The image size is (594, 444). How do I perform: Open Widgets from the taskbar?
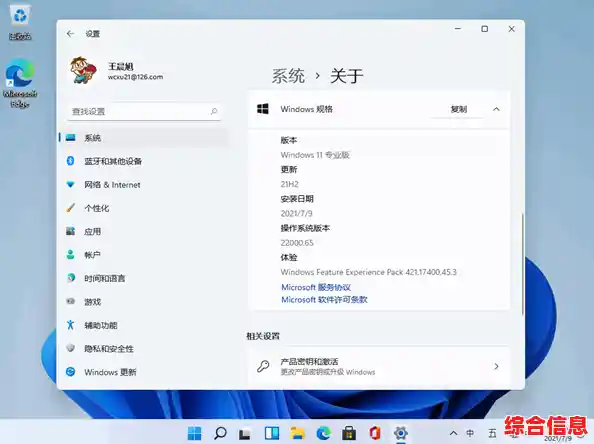pos(272,433)
